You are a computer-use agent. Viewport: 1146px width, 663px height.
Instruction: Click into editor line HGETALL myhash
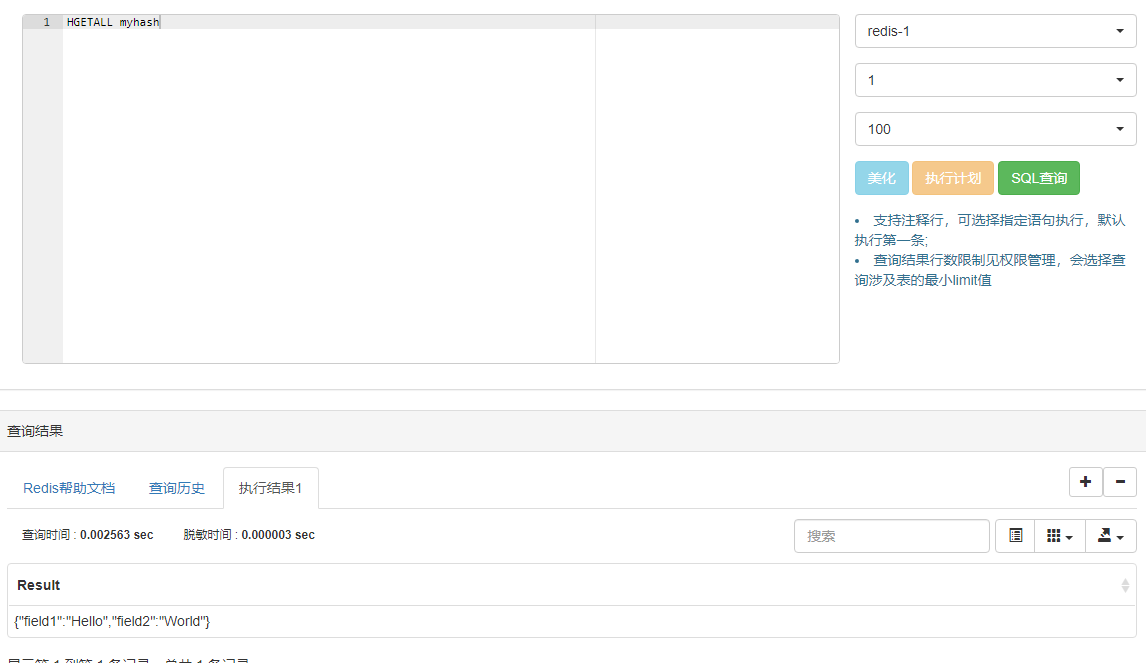coord(113,22)
